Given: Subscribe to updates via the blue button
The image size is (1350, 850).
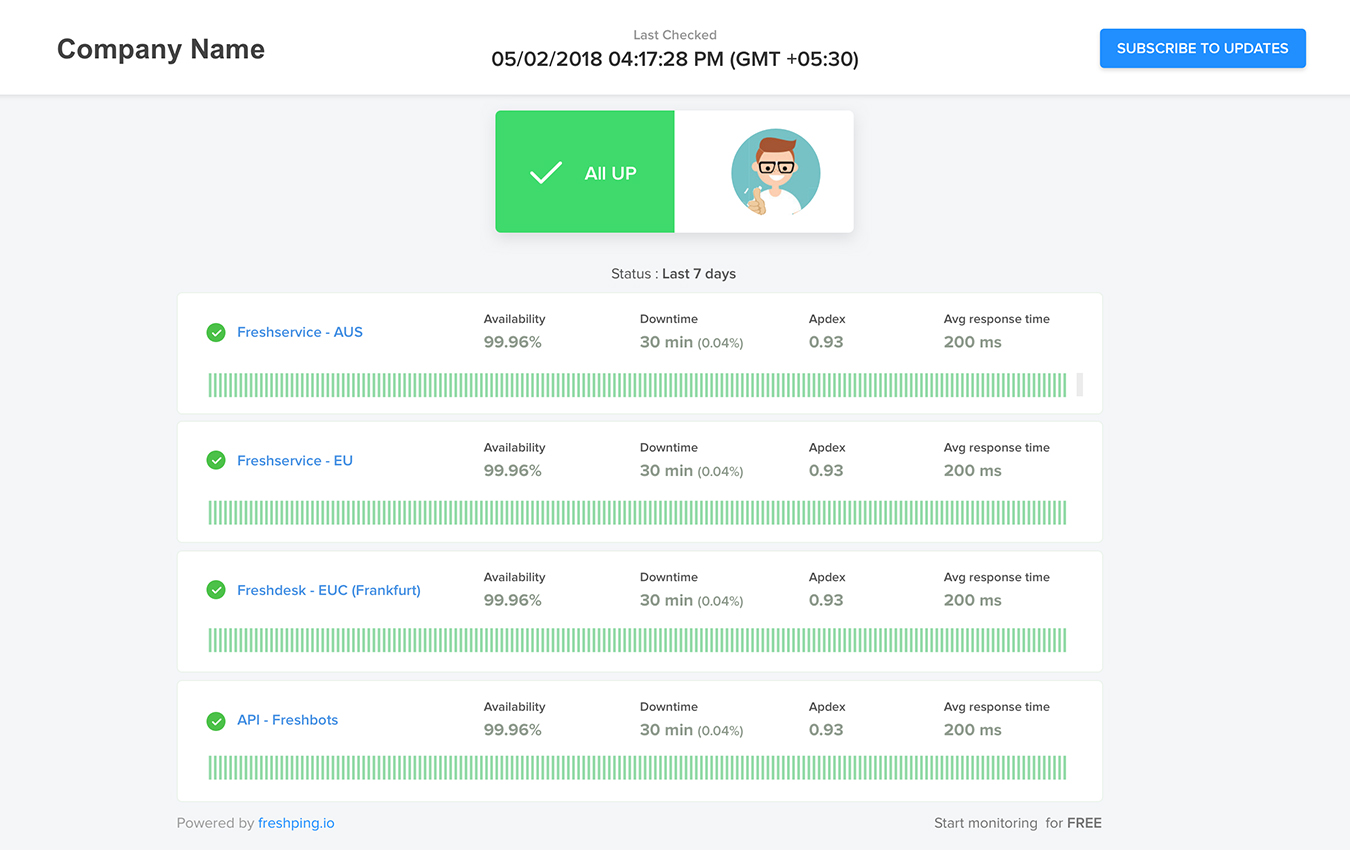Looking at the screenshot, I should click(x=1203, y=48).
